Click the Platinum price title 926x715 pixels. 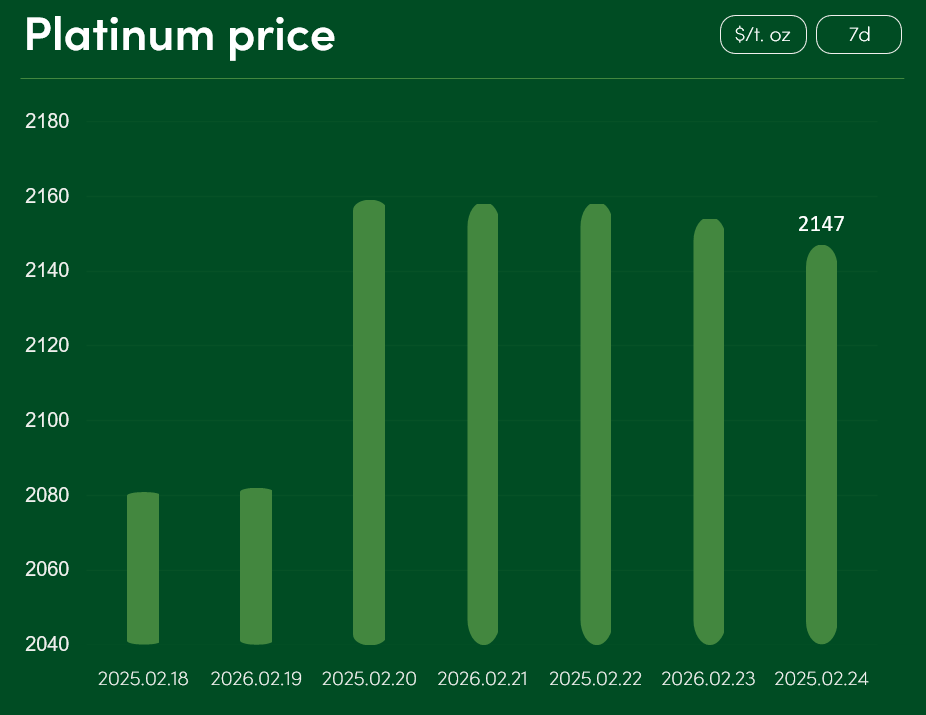180,35
